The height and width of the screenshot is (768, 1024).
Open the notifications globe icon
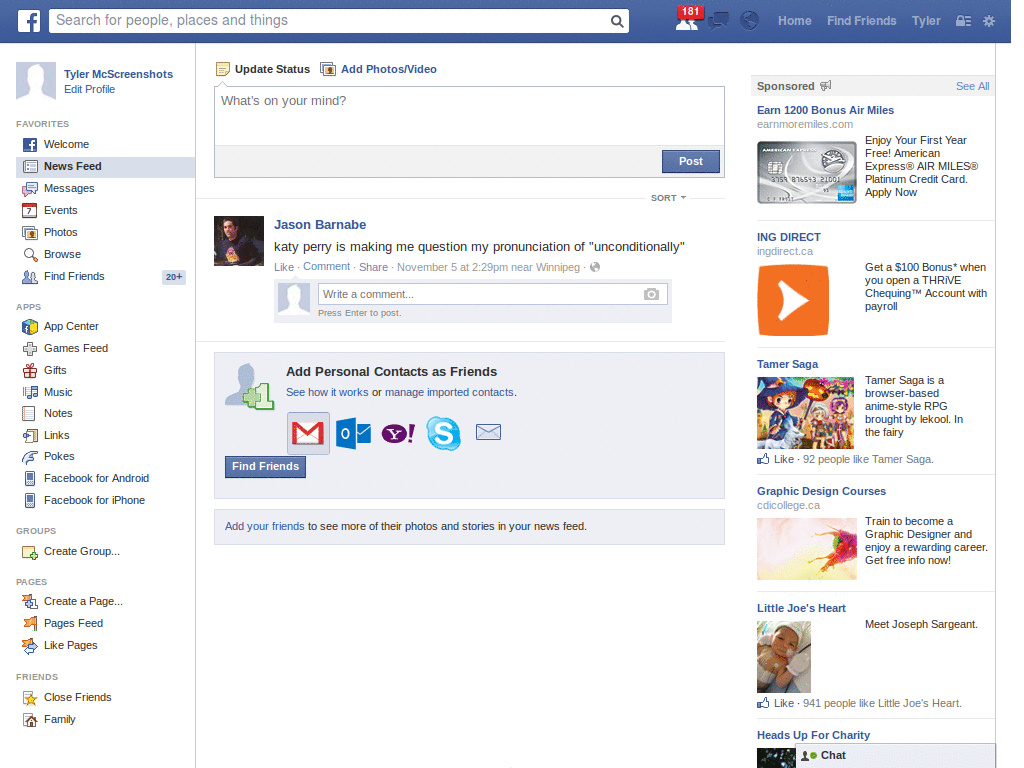point(749,21)
